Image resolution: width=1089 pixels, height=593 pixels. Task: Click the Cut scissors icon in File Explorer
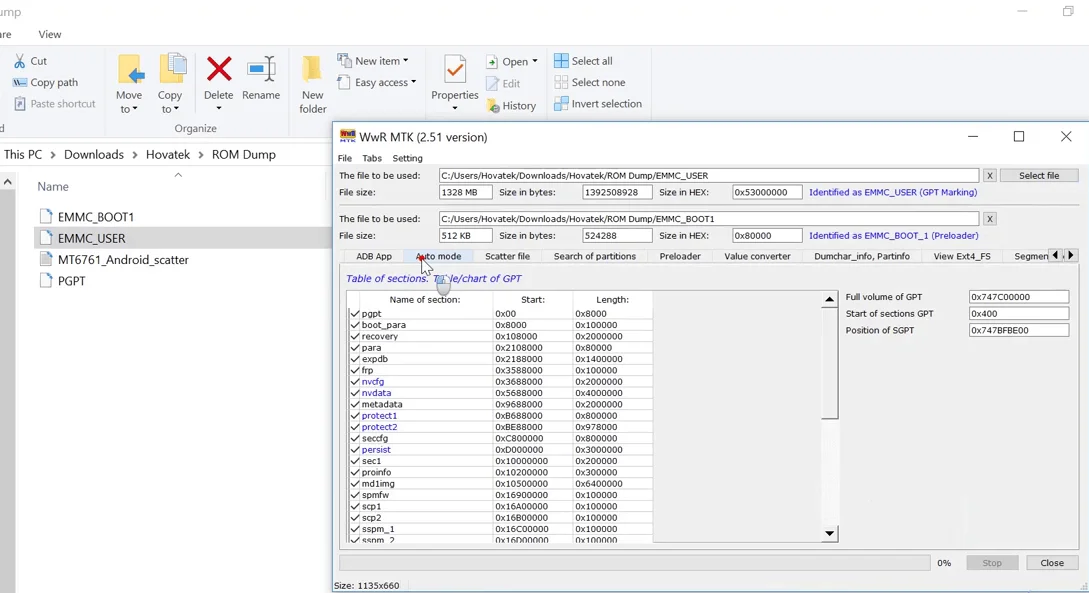click(x=19, y=61)
